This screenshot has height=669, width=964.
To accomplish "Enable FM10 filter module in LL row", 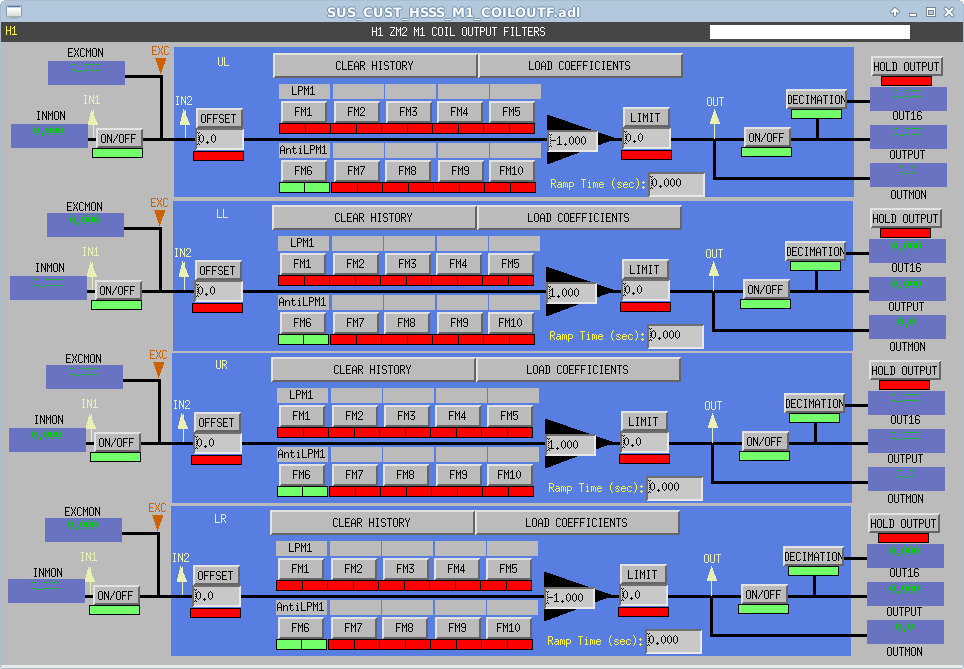I will point(510,323).
